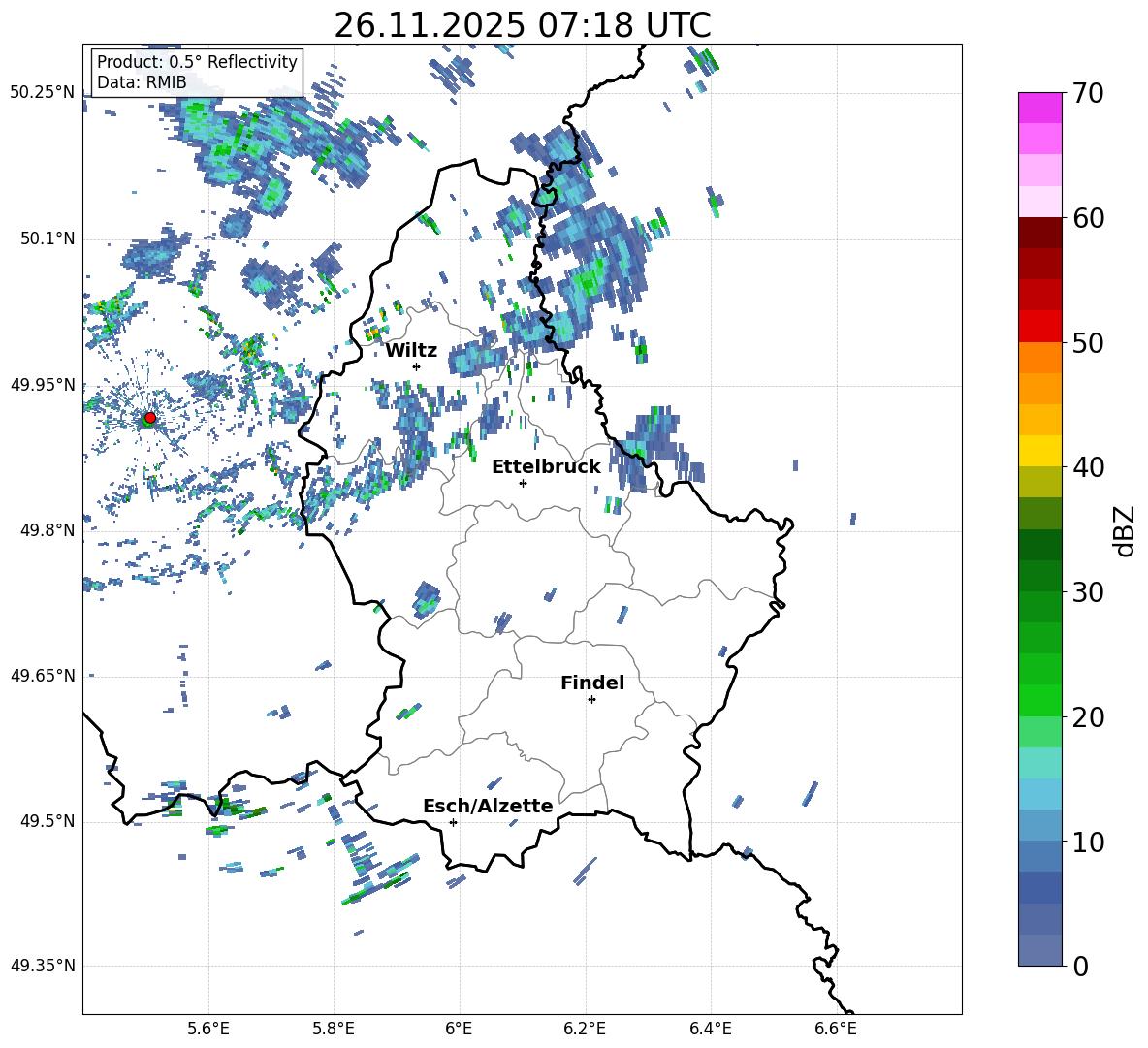This screenshot has height=1048, width=1148.
Task: Click the Ettelbruck station cross marker
Action: pos(523,483)
